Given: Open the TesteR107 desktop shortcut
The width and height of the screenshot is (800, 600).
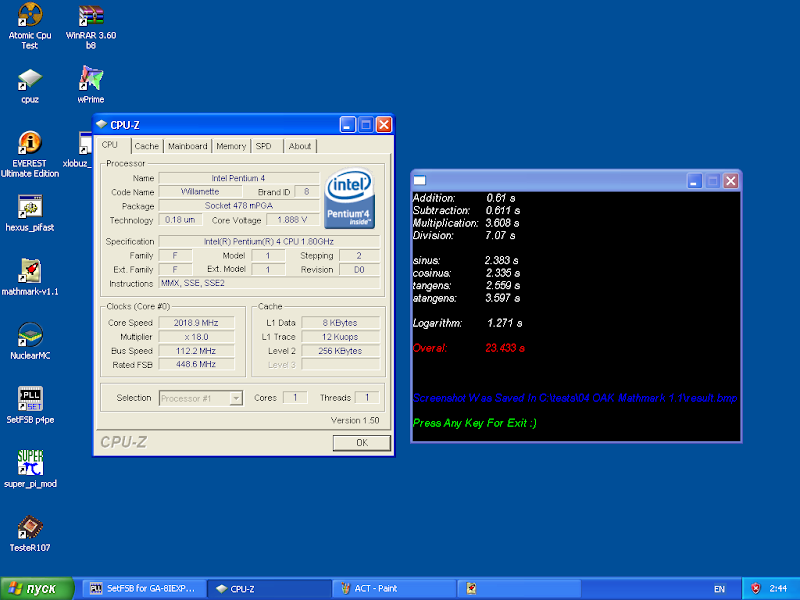Looking at the screenshot, I should pos(30,534).
